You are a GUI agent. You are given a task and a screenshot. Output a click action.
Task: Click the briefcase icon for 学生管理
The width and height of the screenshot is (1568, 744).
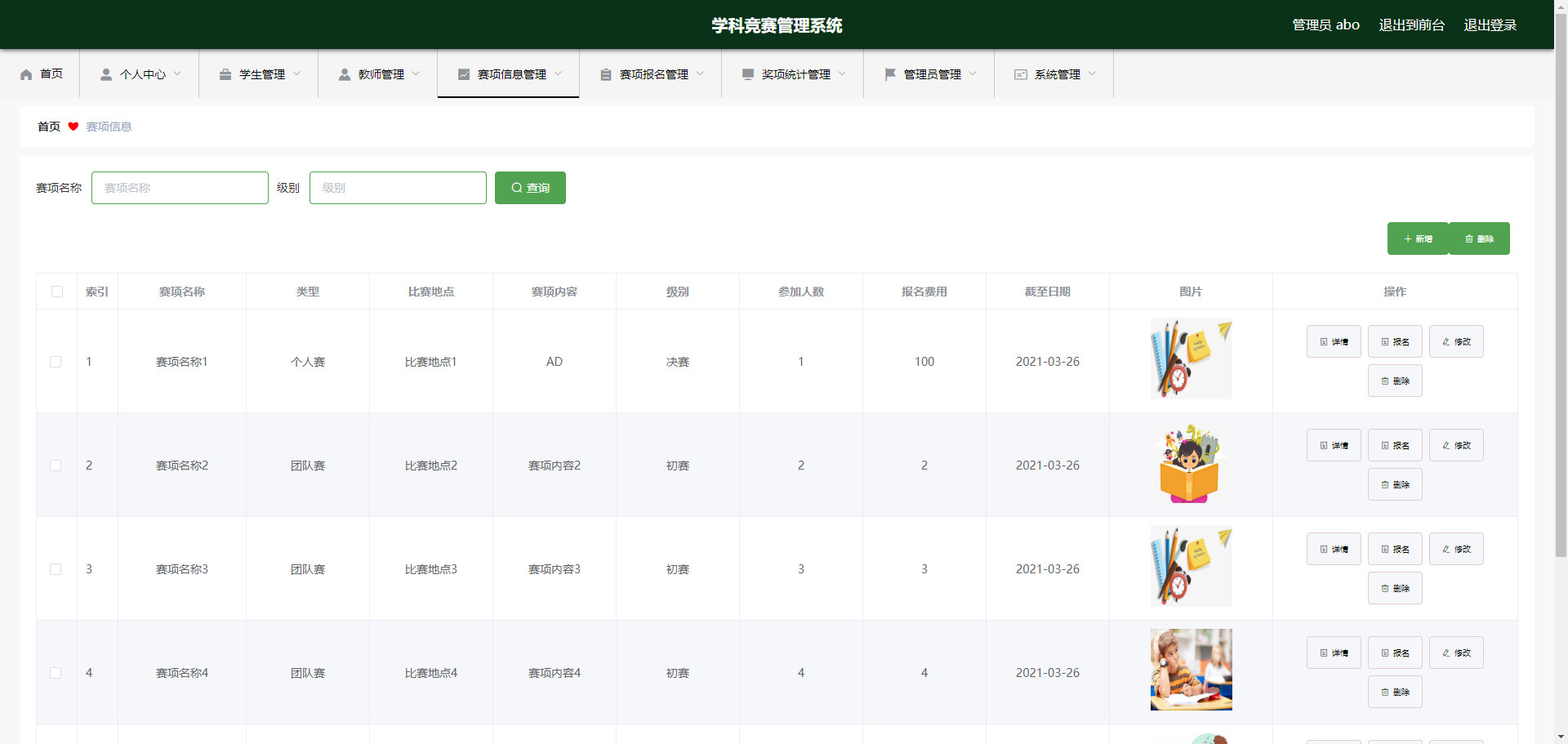[225, 74]
